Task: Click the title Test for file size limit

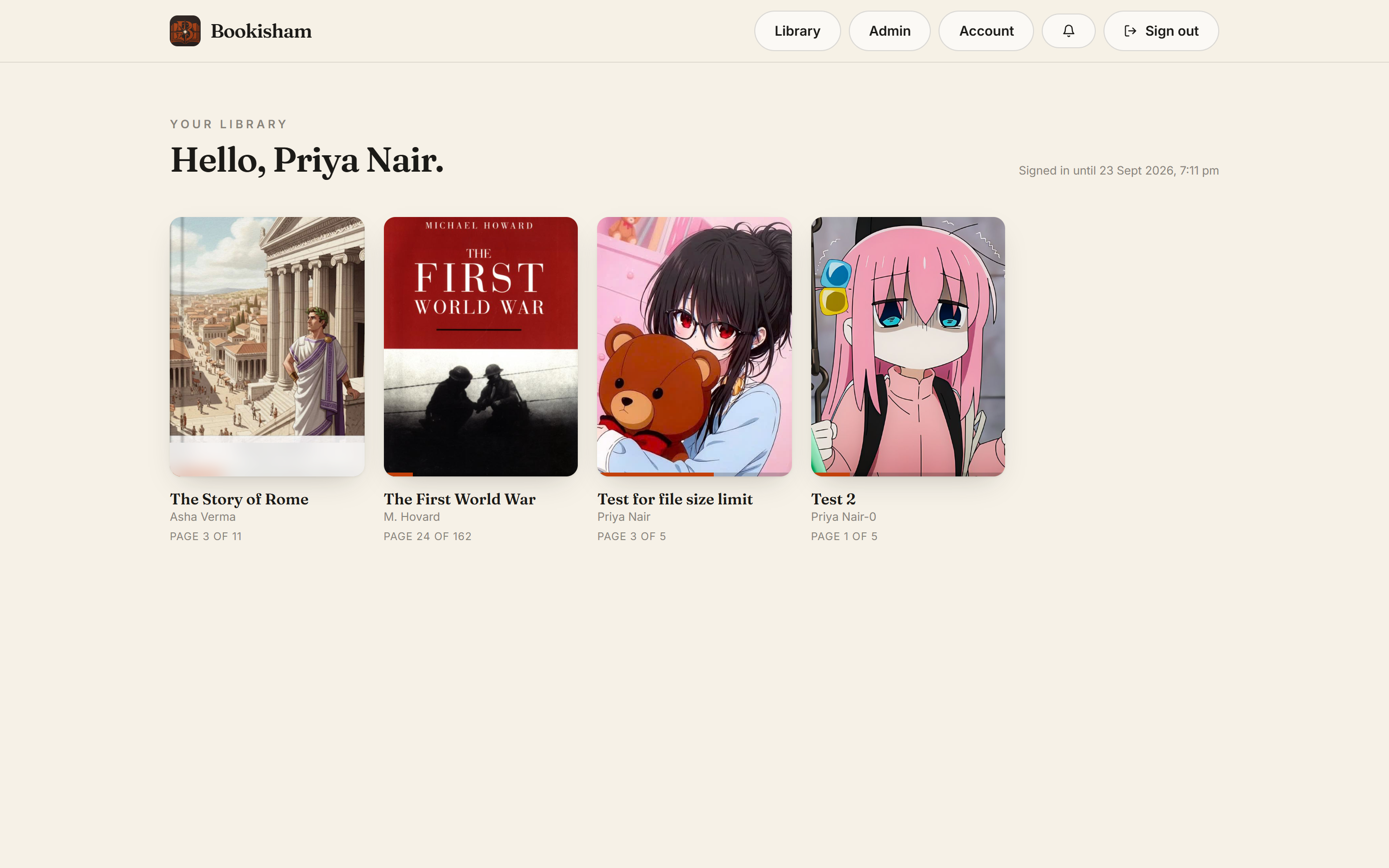Action: point(675,500)
